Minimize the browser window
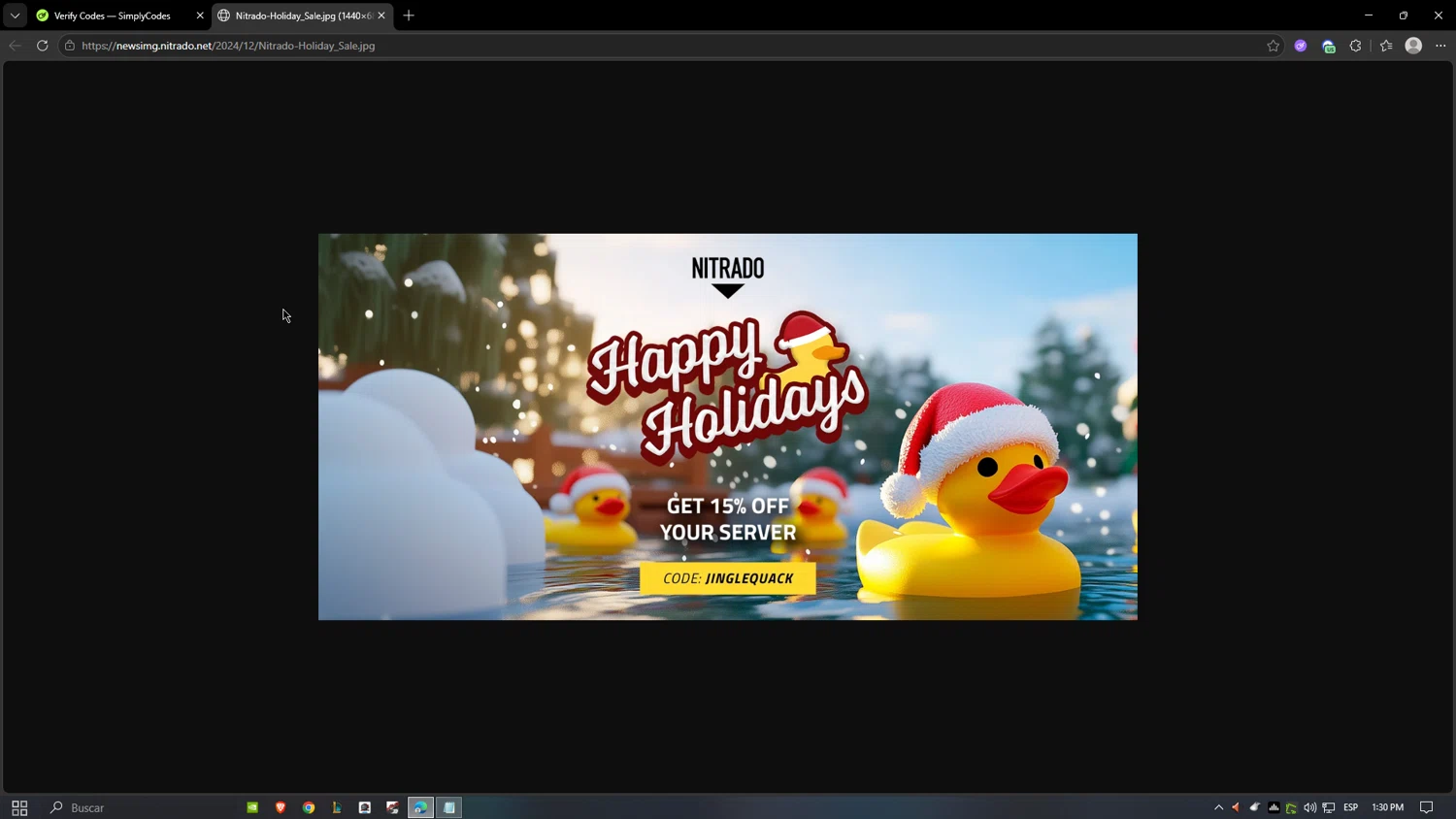This screenshot has height=819, width=1456. (x=1369, y=16)
